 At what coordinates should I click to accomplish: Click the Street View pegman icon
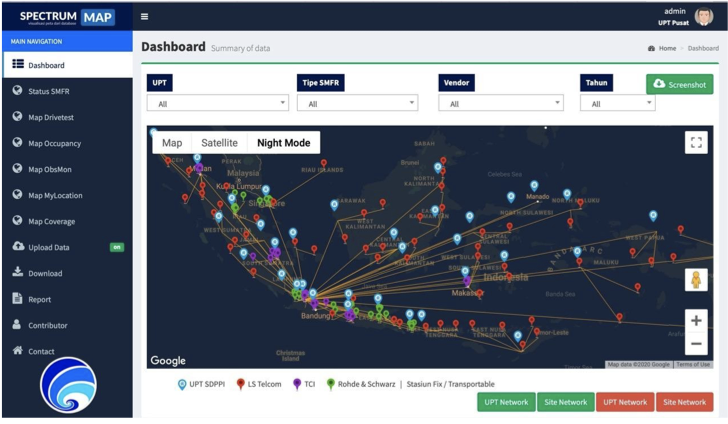696,280
